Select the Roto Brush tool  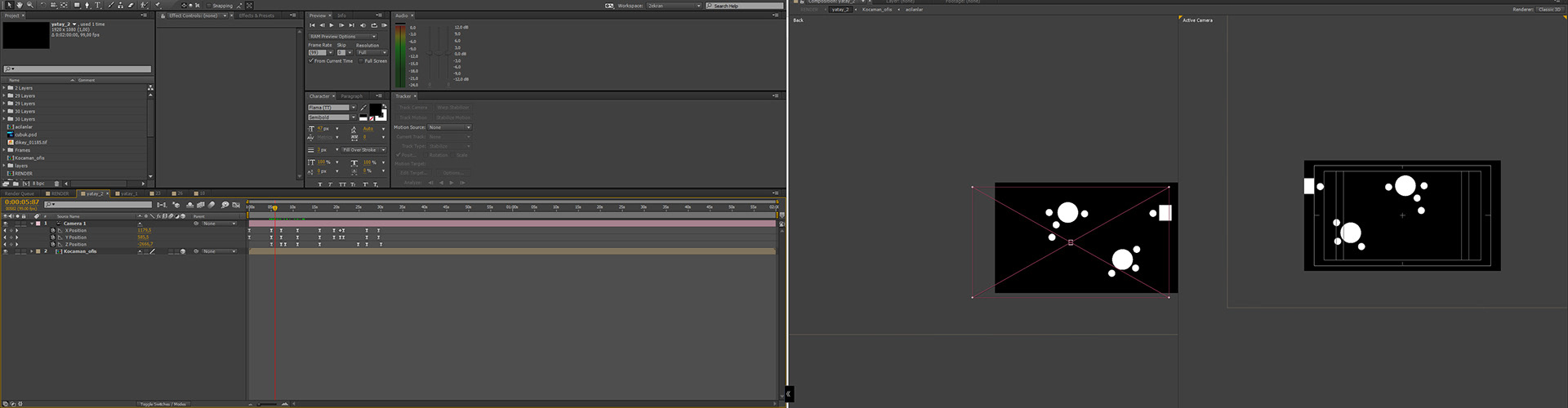click(144, 5)
